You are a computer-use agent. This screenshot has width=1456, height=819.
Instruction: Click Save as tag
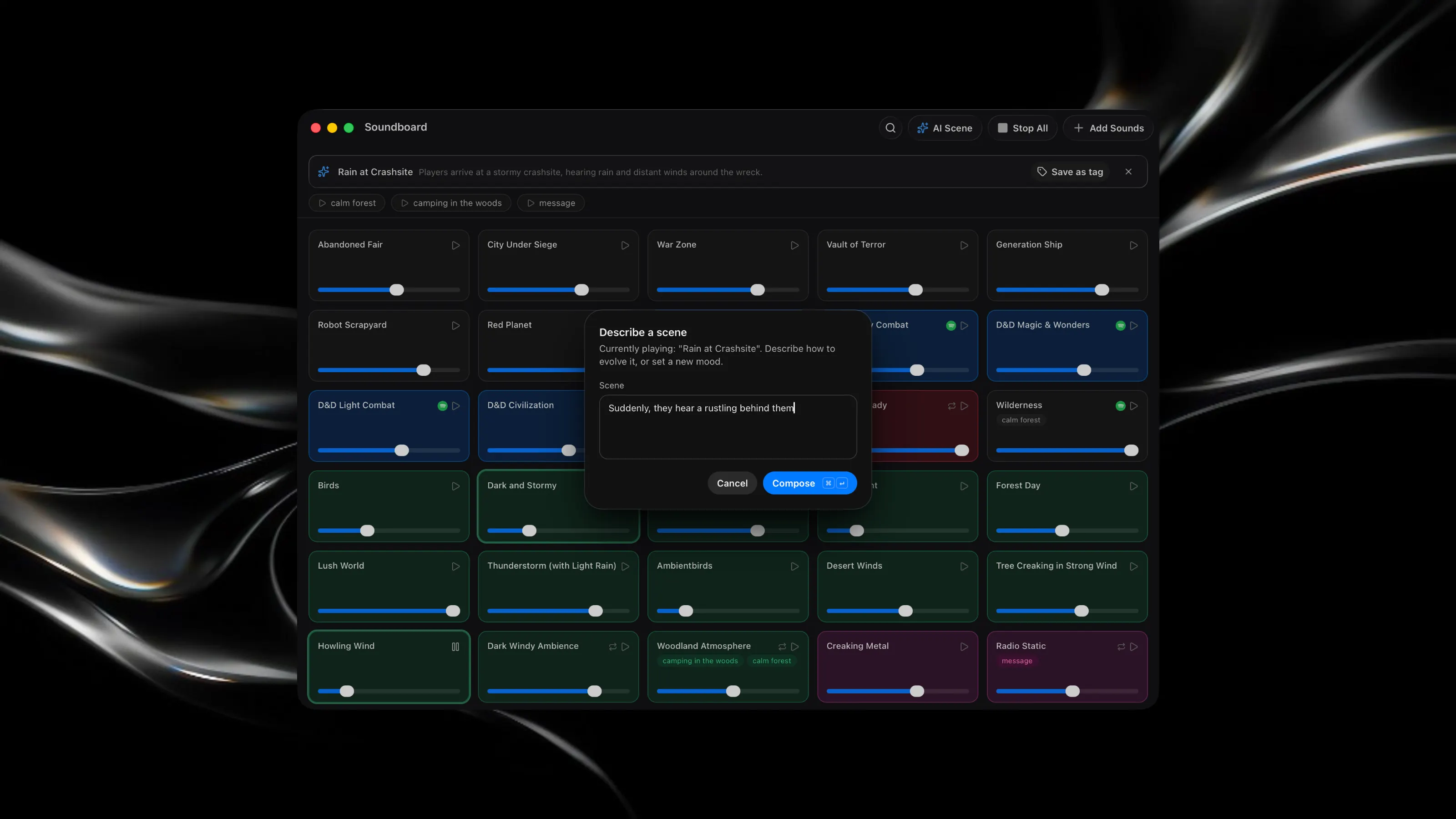(x=1070, y=172)
